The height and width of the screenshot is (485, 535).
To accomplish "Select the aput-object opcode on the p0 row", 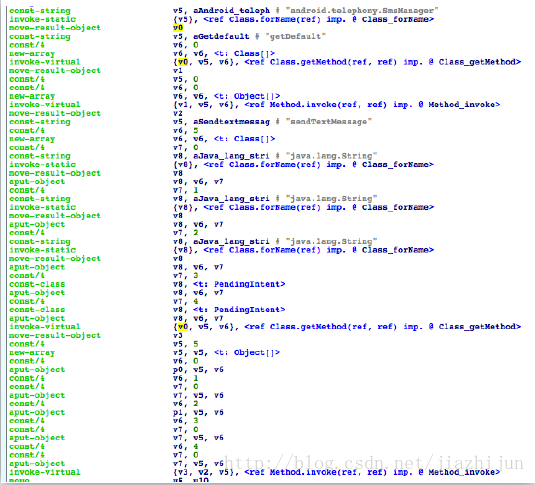I will point(37,370).
